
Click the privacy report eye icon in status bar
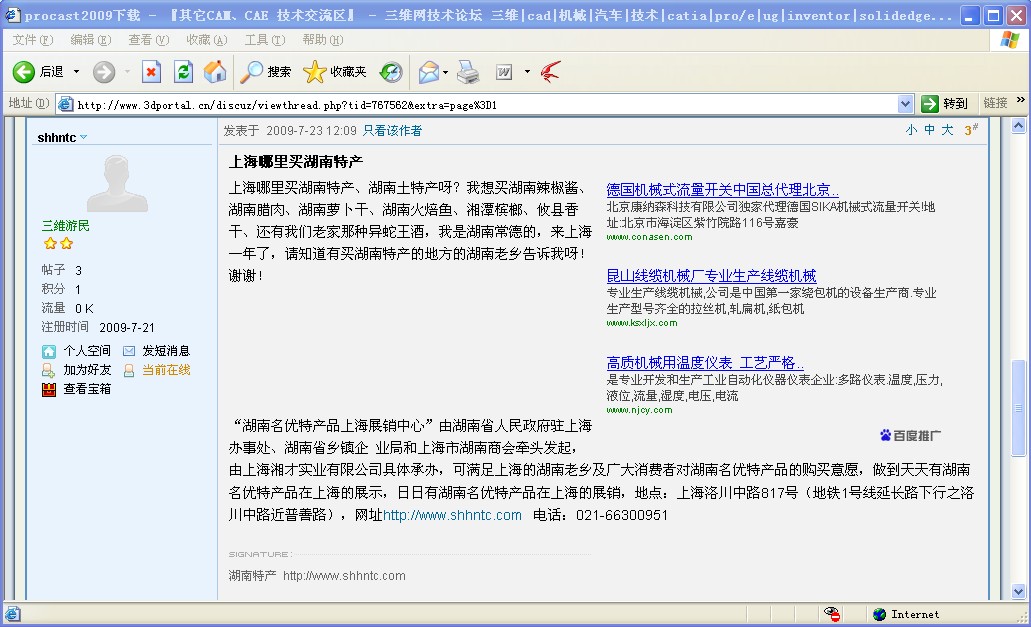click(832, 614)
